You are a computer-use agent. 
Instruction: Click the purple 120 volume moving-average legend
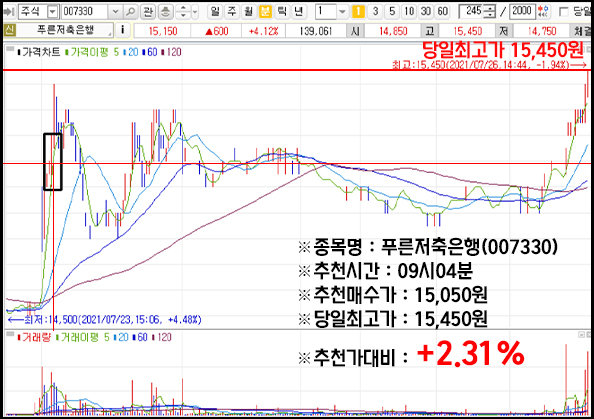click(161, 337)
